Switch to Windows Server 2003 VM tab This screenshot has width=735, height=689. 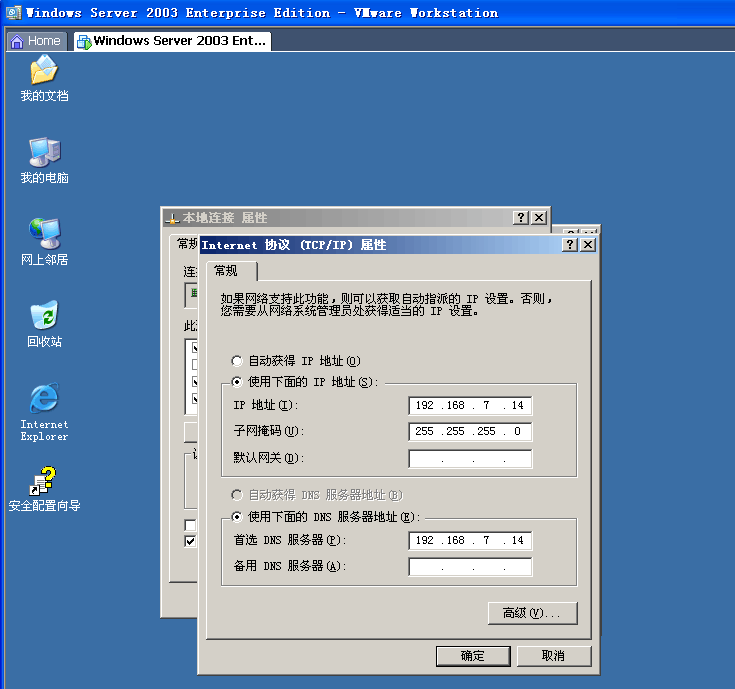tap(172, 41)
